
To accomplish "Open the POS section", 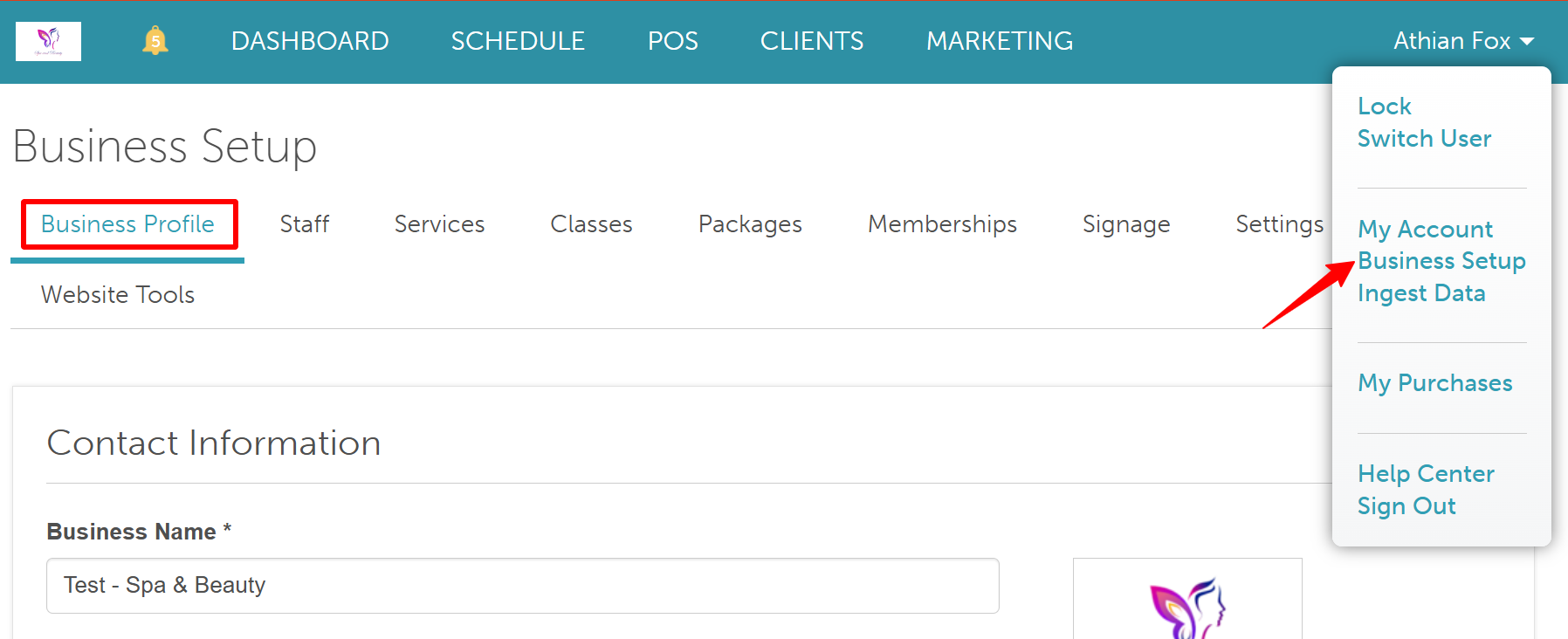I will point(673,41).
